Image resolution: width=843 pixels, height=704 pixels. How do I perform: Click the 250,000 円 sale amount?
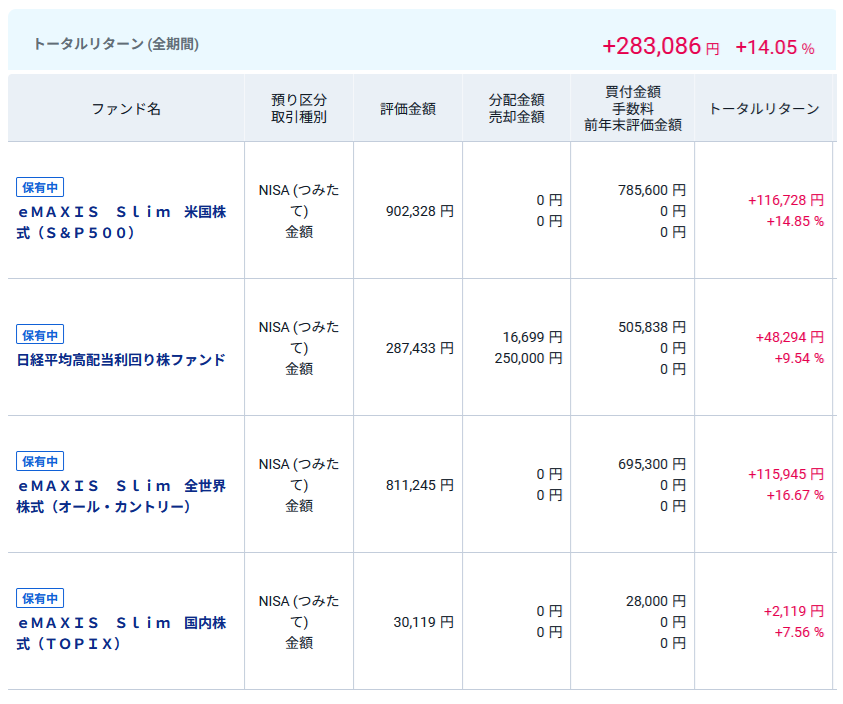(528, 358)
